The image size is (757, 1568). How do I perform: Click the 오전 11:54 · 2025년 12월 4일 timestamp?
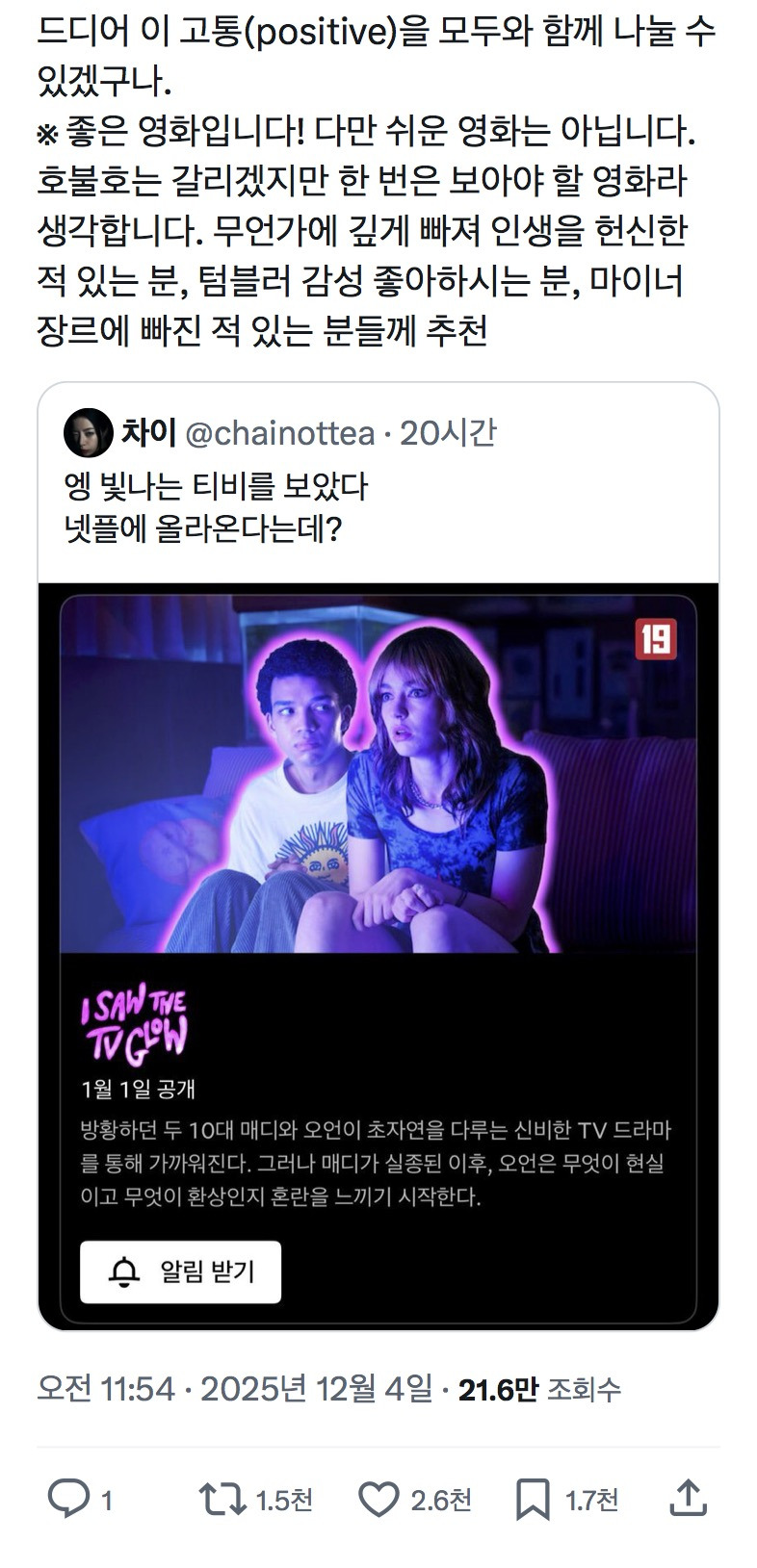tap(235, 1388)
